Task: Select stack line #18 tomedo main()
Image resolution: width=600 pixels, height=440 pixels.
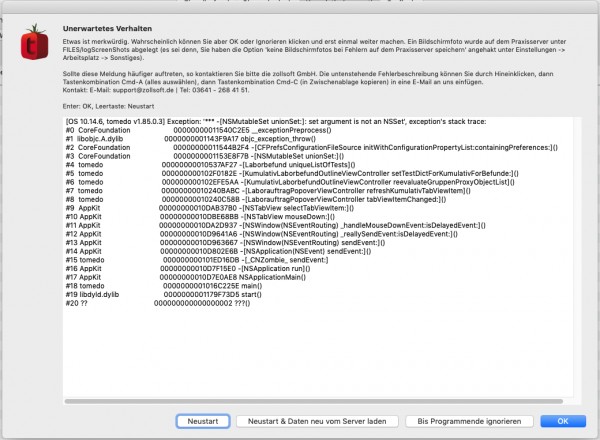Action: 164,286
